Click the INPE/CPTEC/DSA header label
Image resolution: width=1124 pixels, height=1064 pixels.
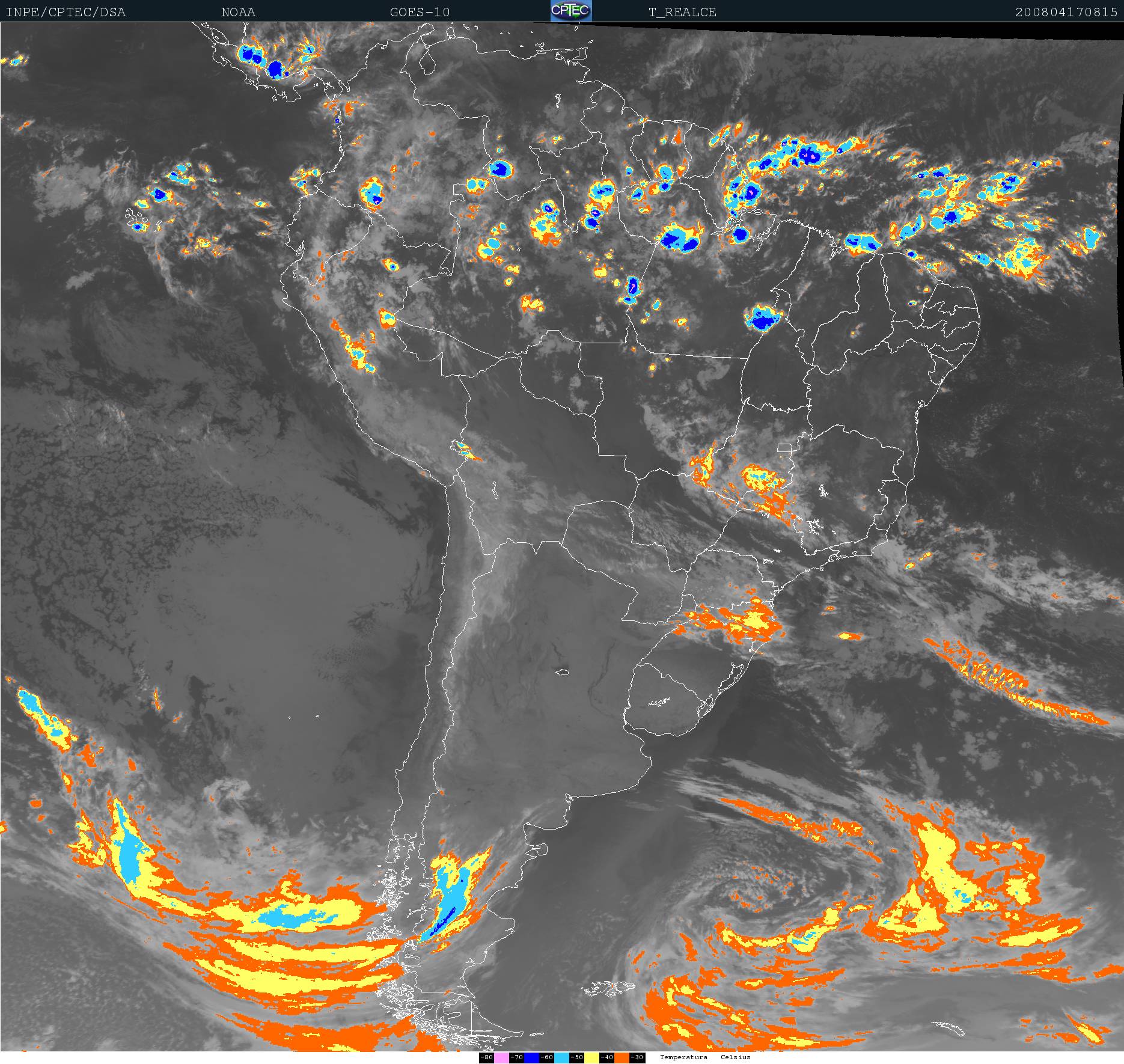(x=66, y=12)
